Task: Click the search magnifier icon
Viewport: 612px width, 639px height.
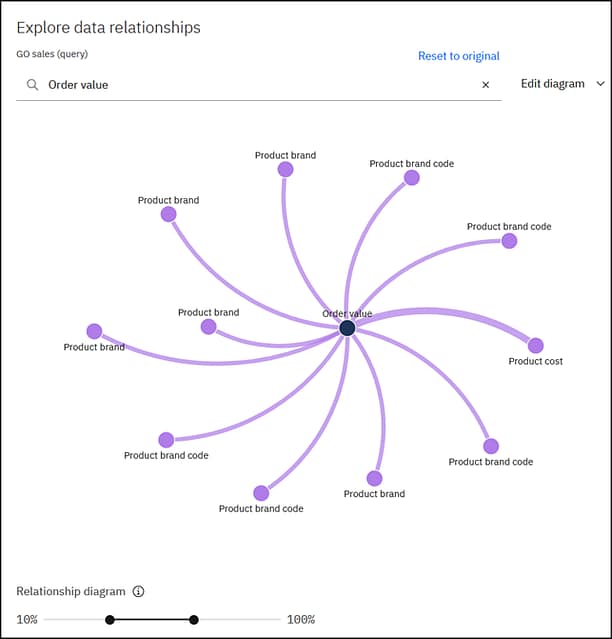Action: pyautogui.click(x=32, y=85)
